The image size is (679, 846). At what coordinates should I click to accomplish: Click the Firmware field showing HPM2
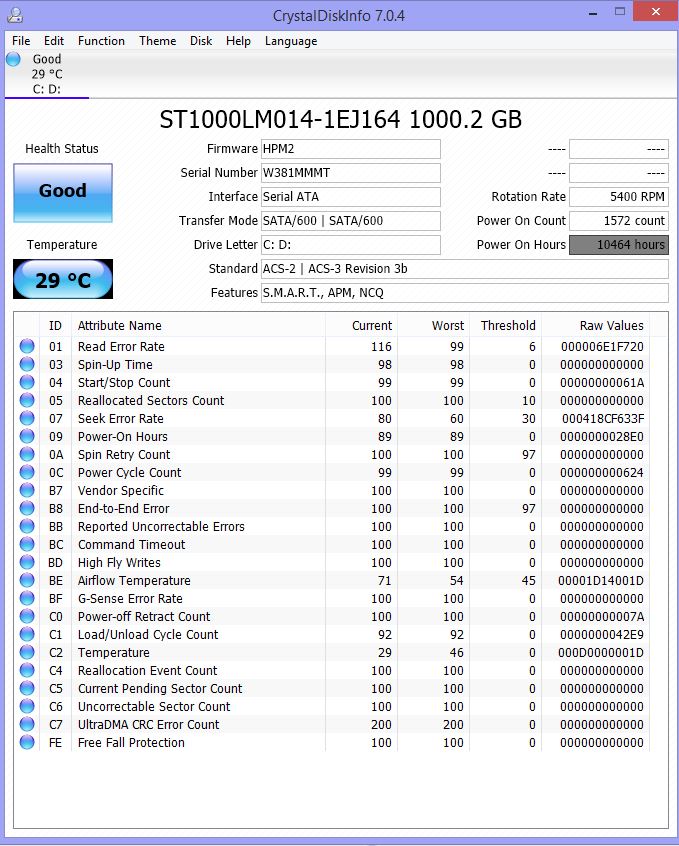point(350,149)
